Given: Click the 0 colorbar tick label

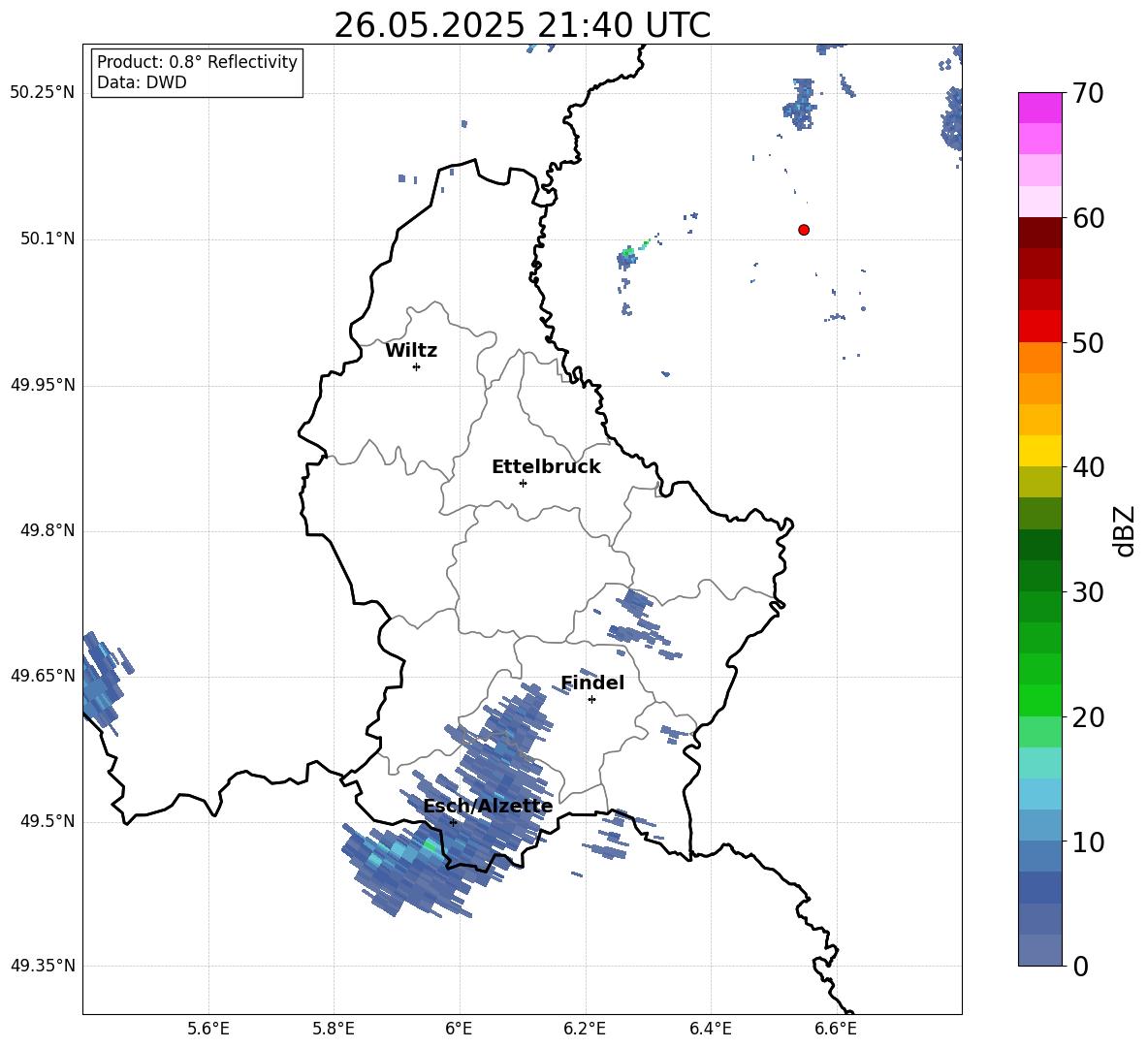Looking at the screenshot, I should [x=1080, y=967].
